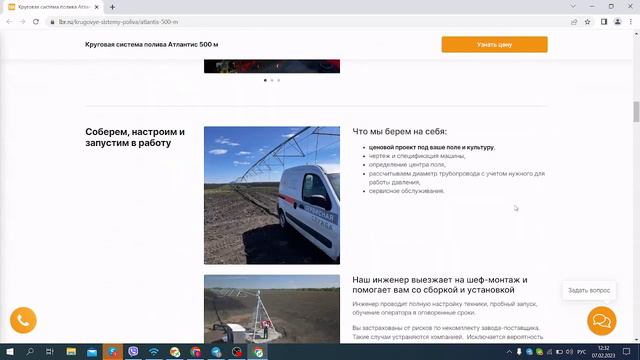
Task: Open Windows notification center
Action: tap(627, 351)
